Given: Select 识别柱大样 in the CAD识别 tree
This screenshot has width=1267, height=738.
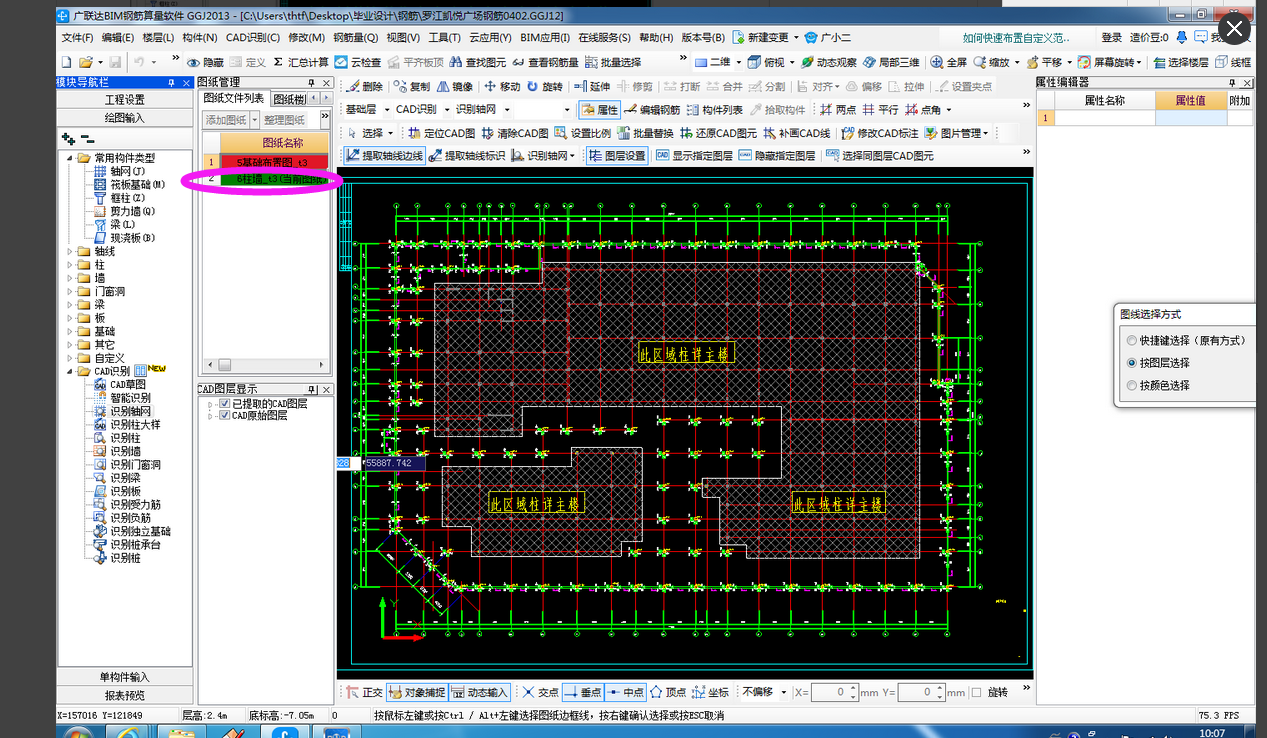Looking at the screenshot, I should (x=135, y=425).
